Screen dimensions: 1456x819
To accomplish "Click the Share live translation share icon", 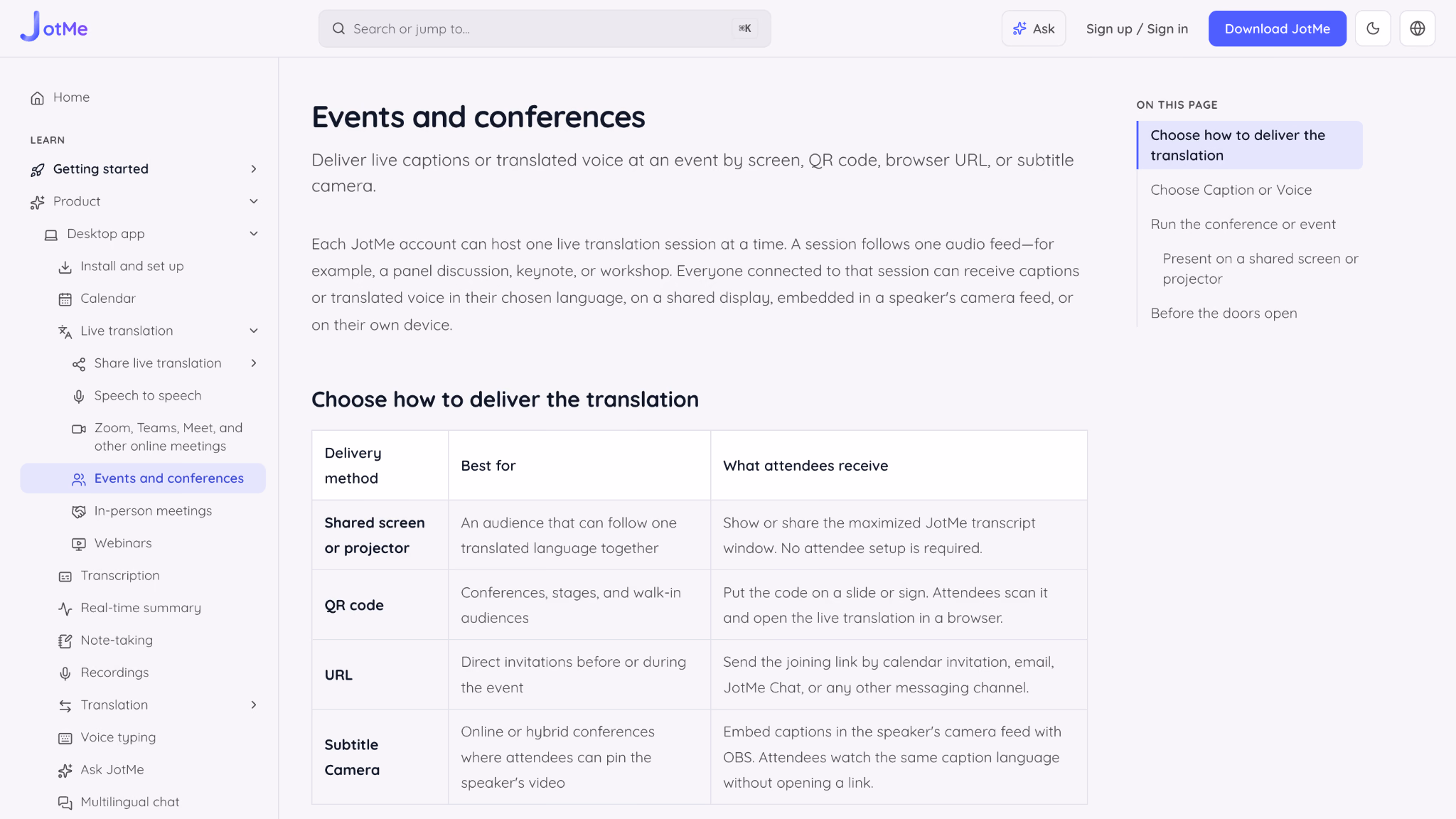I will (x=79, y=365).
